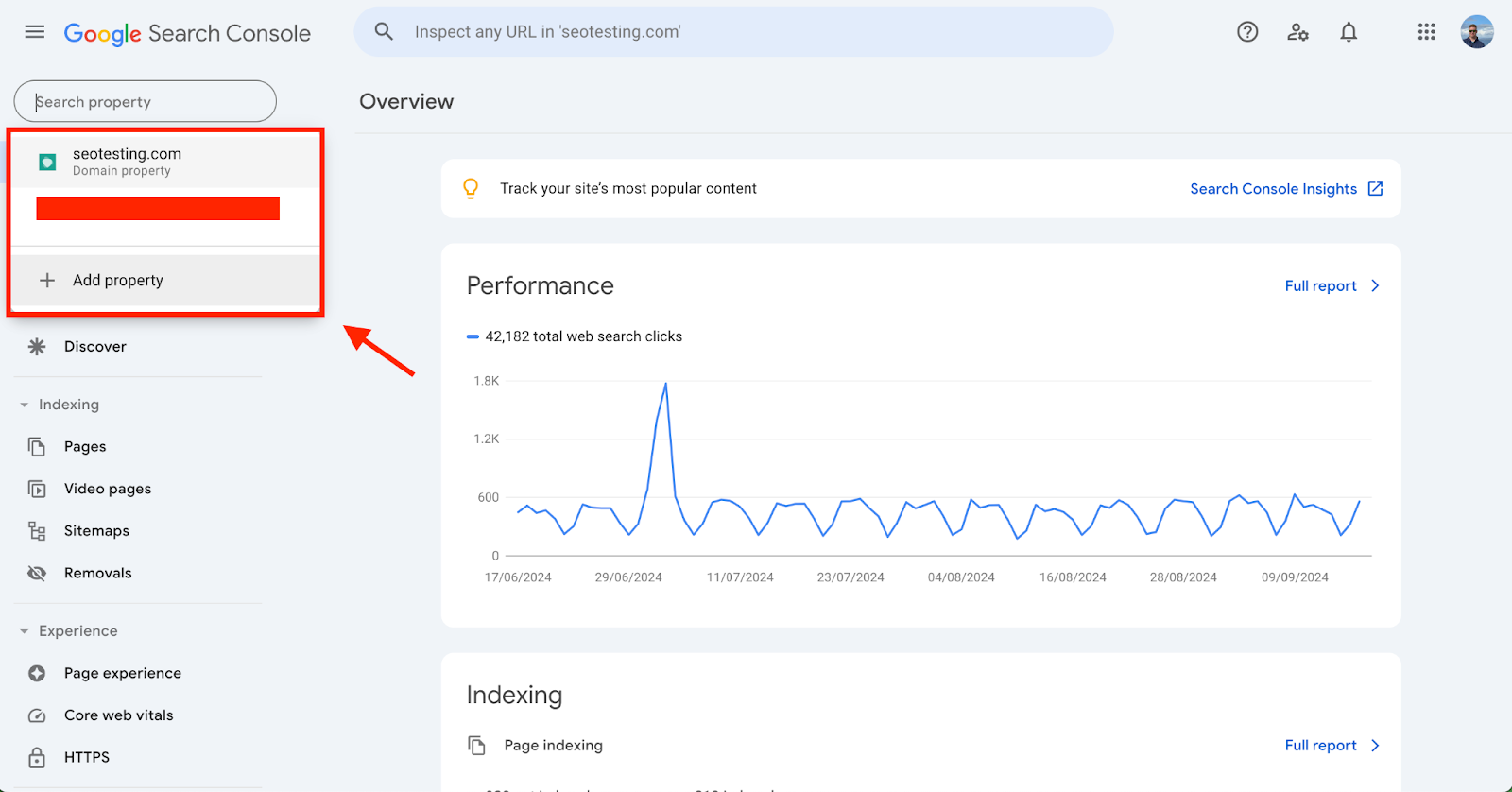Open the notifications bell

[x=1349, y=32]
